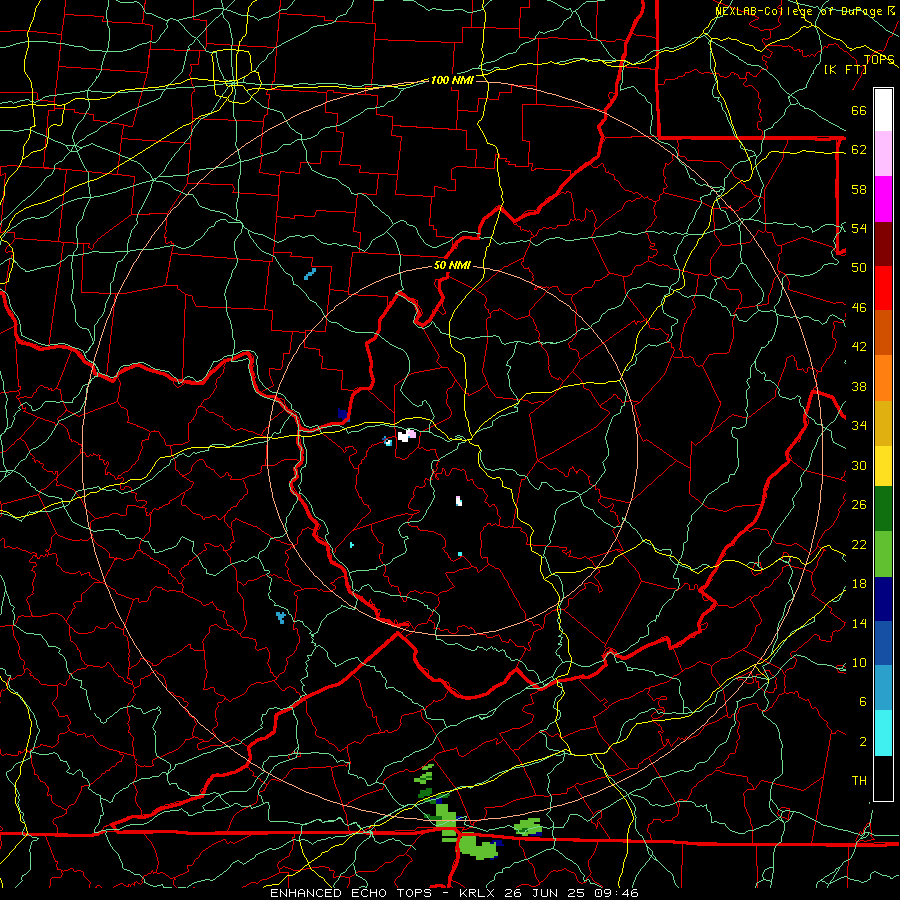Pick the sky blue legend swatch
This screenshot has height=900, width=900.
click(883, 687)
